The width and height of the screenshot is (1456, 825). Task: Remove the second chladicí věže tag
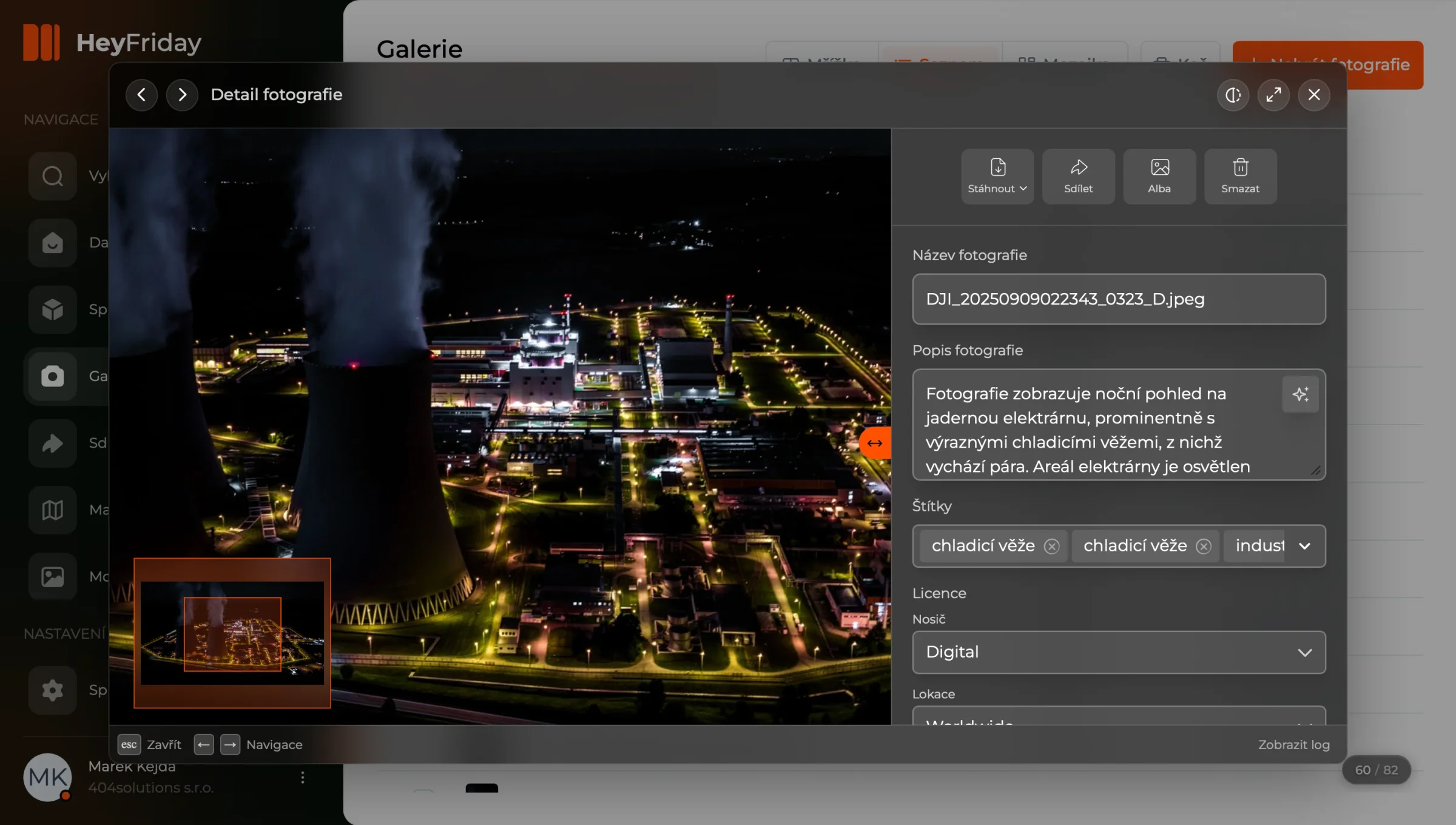point(1204,547)
